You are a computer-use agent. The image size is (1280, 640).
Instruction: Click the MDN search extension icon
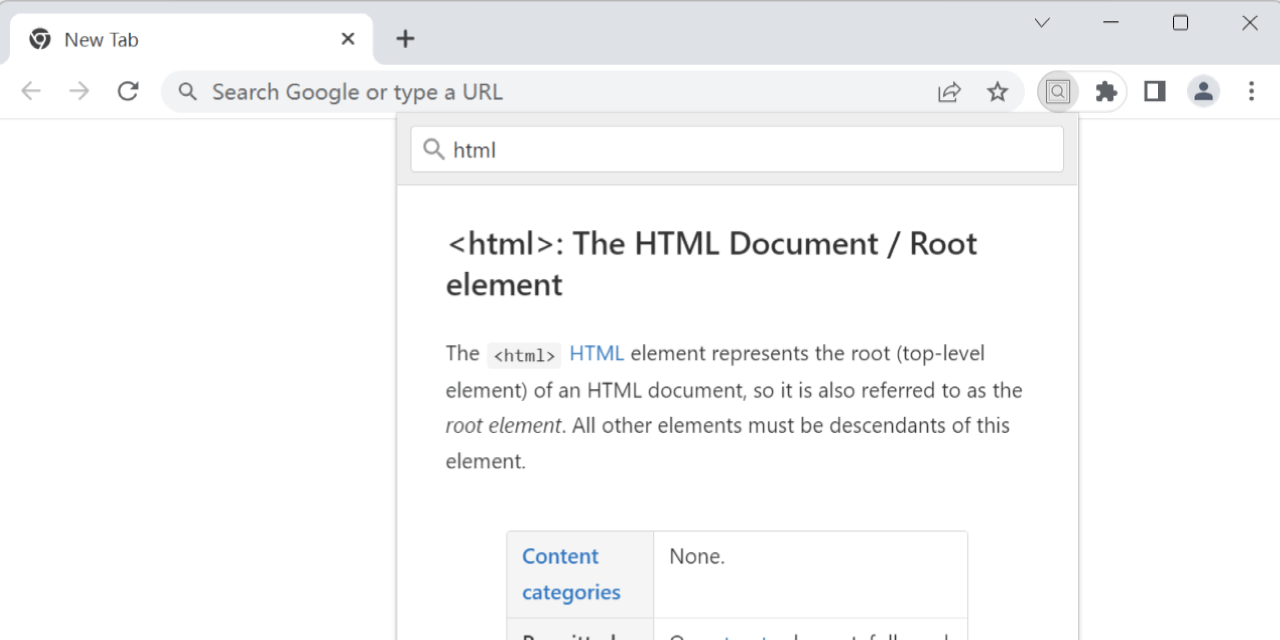(1058, 92)
